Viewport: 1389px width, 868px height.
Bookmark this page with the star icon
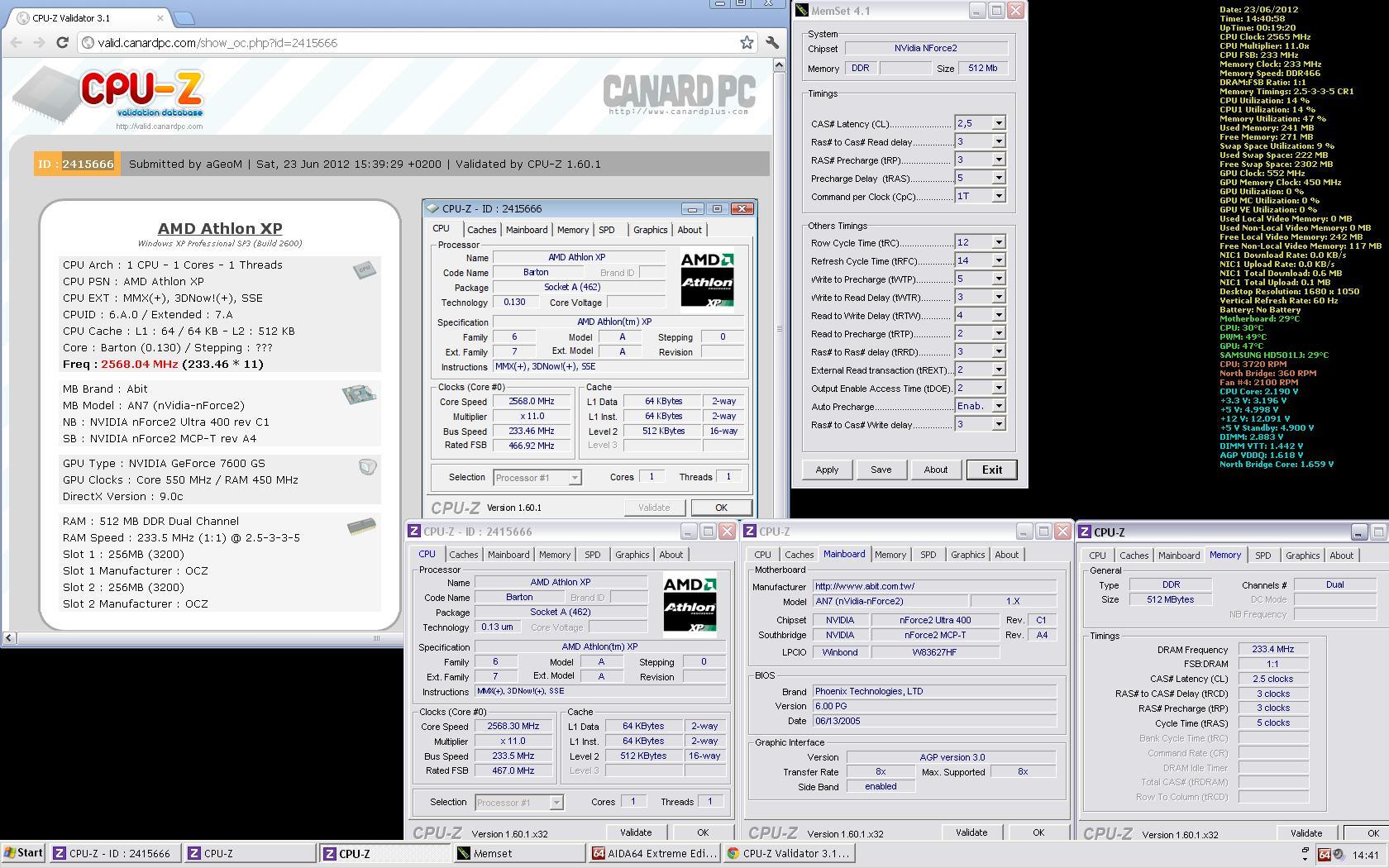[x=747, y=42]
